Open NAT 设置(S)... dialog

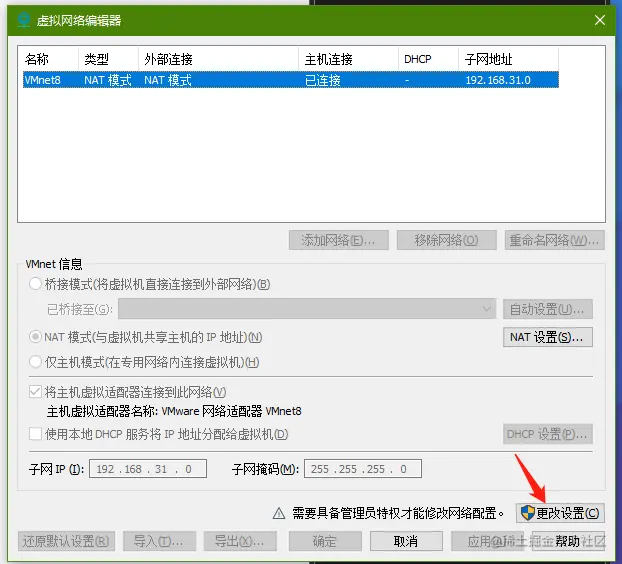tap(548, 337)
